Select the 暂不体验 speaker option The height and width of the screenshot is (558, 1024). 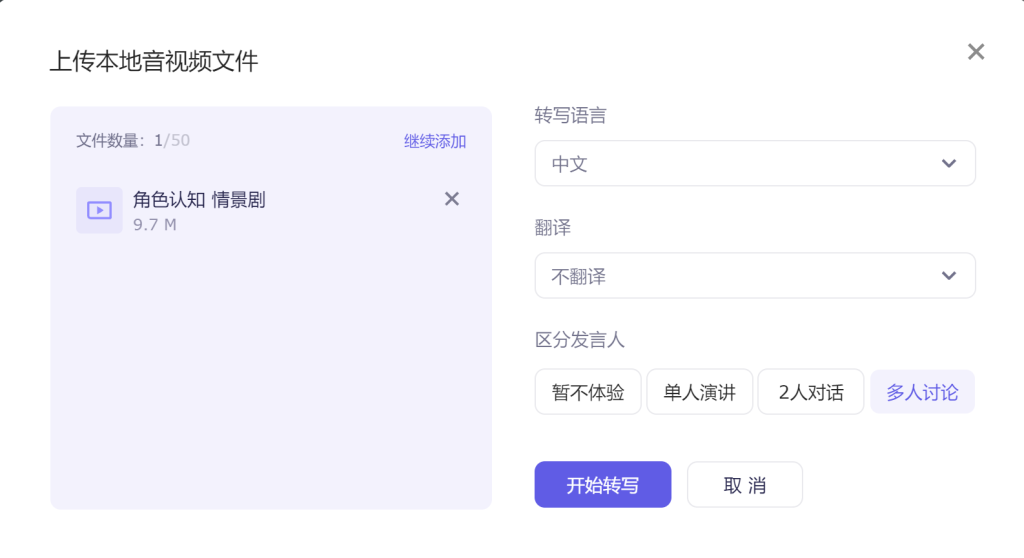pyautogui.click(x=588, y=392)
